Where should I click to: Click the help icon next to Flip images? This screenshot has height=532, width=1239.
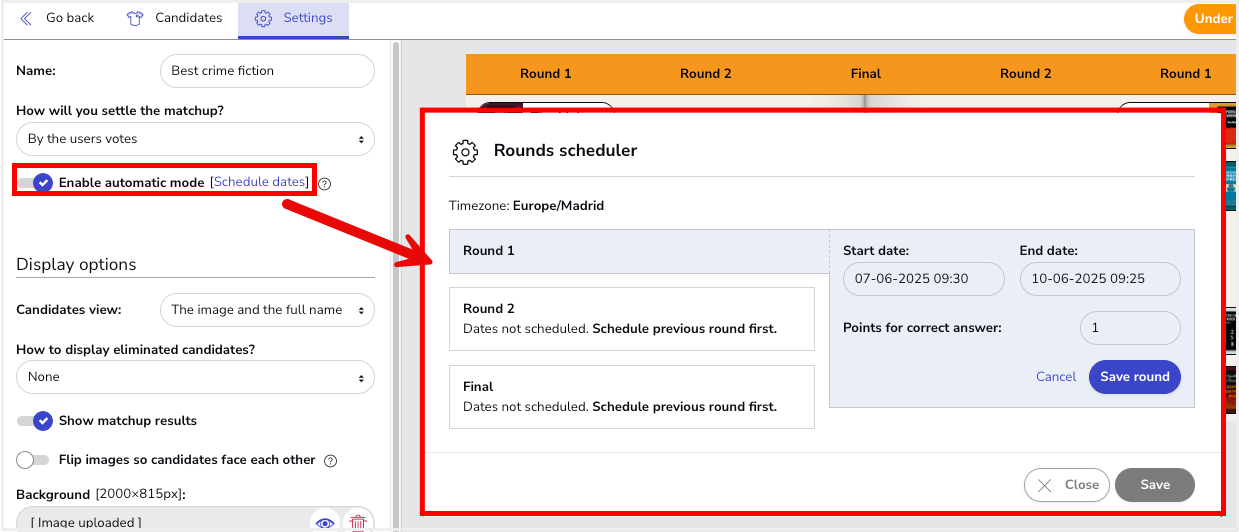pyautogui.click(x=330, y=461)
